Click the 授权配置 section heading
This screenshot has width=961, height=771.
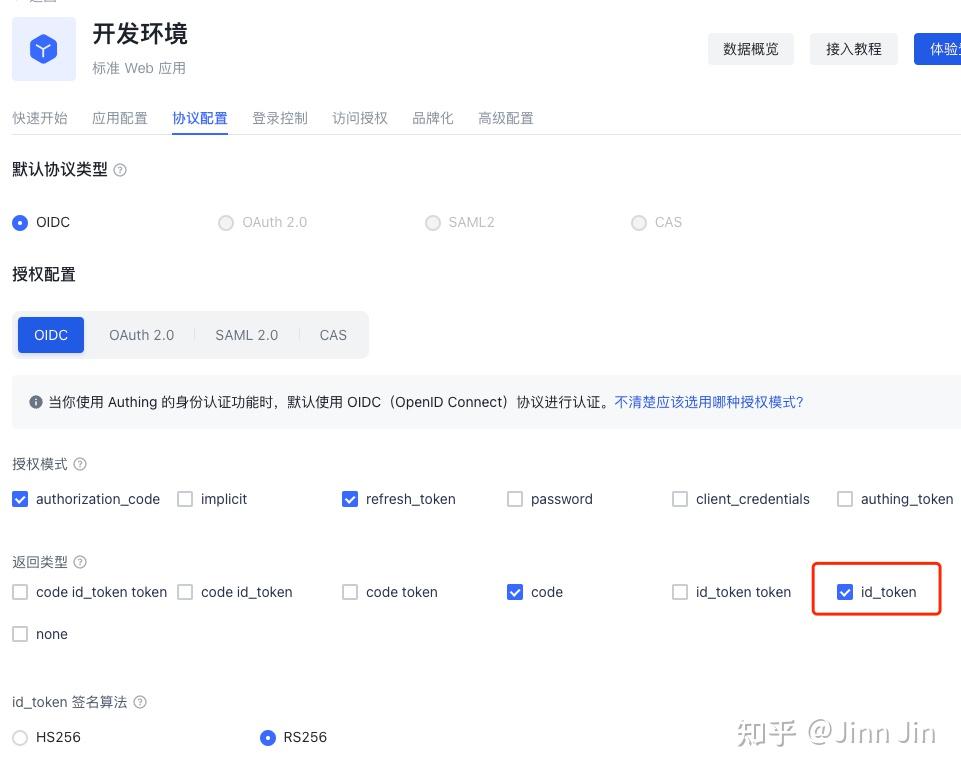(44, 274)
